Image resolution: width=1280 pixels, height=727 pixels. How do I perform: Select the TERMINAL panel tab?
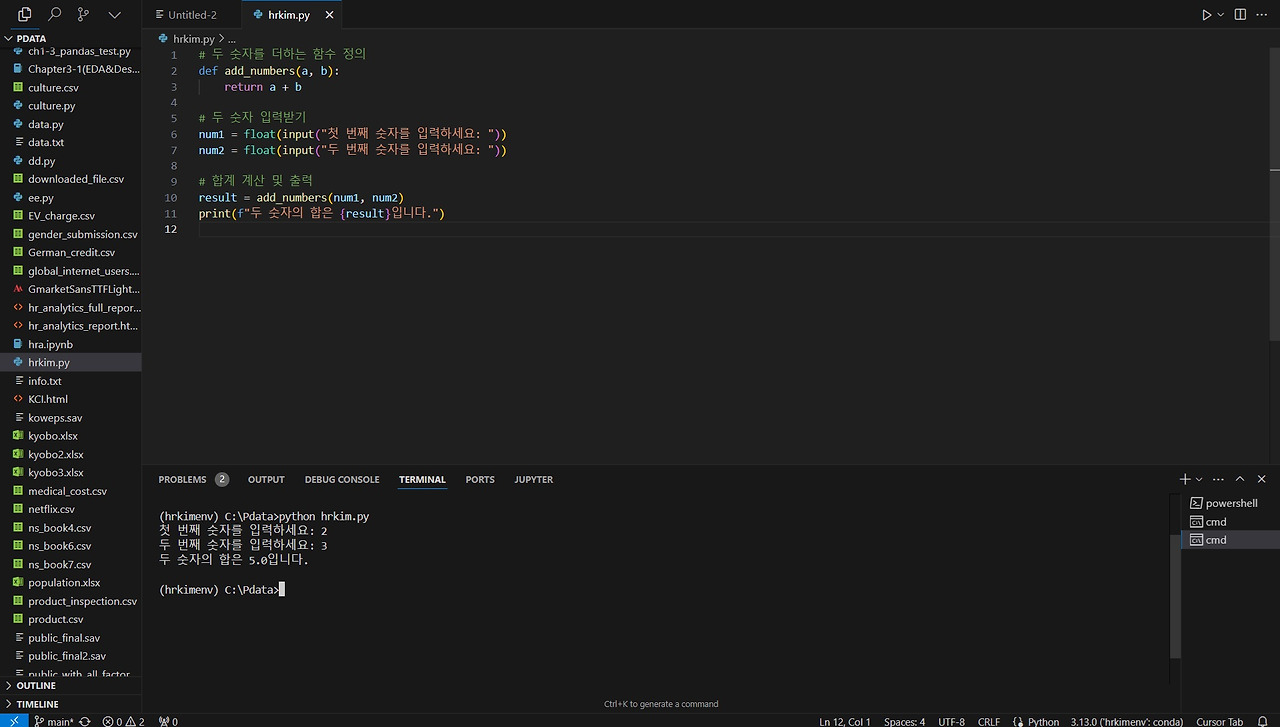pyautogui.click(x=422, y=480)
